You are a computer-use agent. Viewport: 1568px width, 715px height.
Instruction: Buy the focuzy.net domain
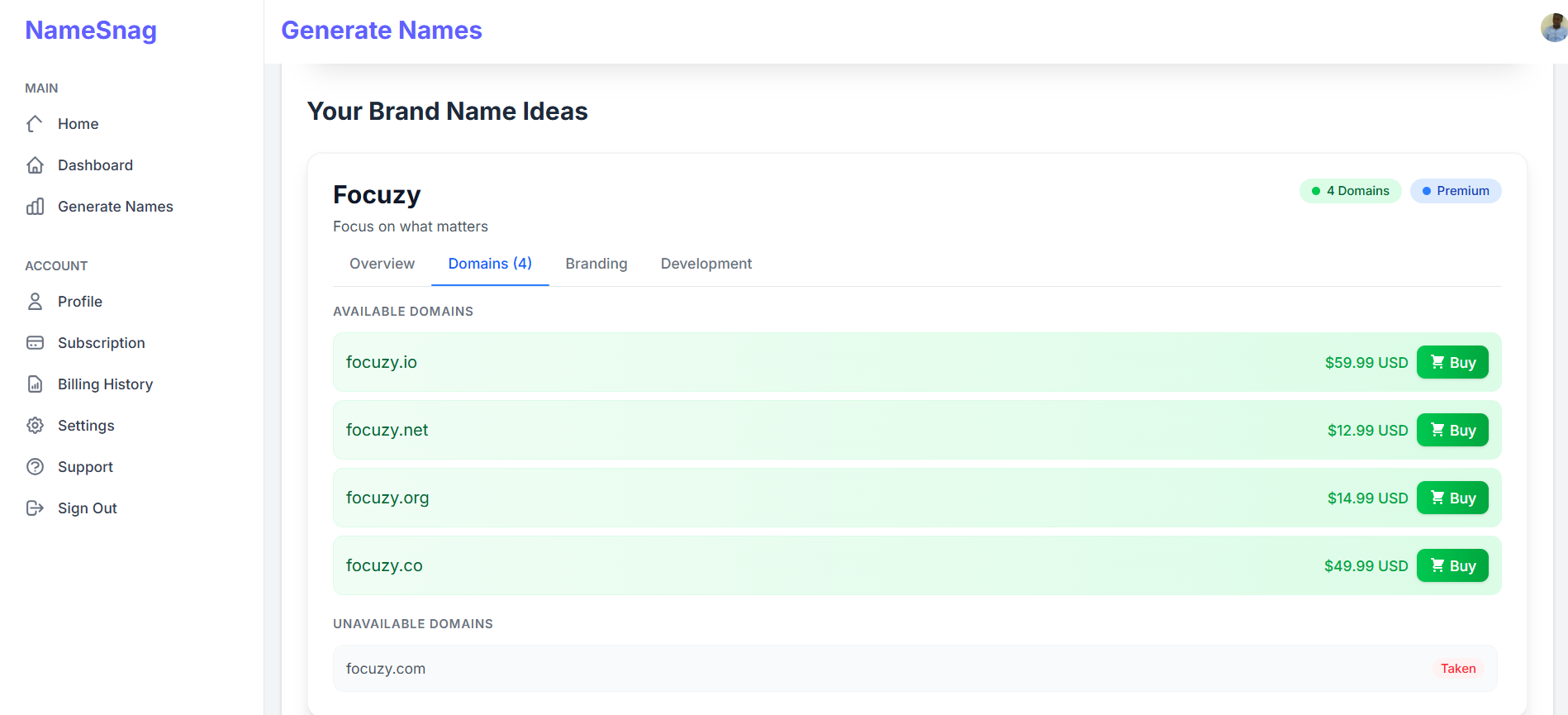click(x=1452, y=430)
